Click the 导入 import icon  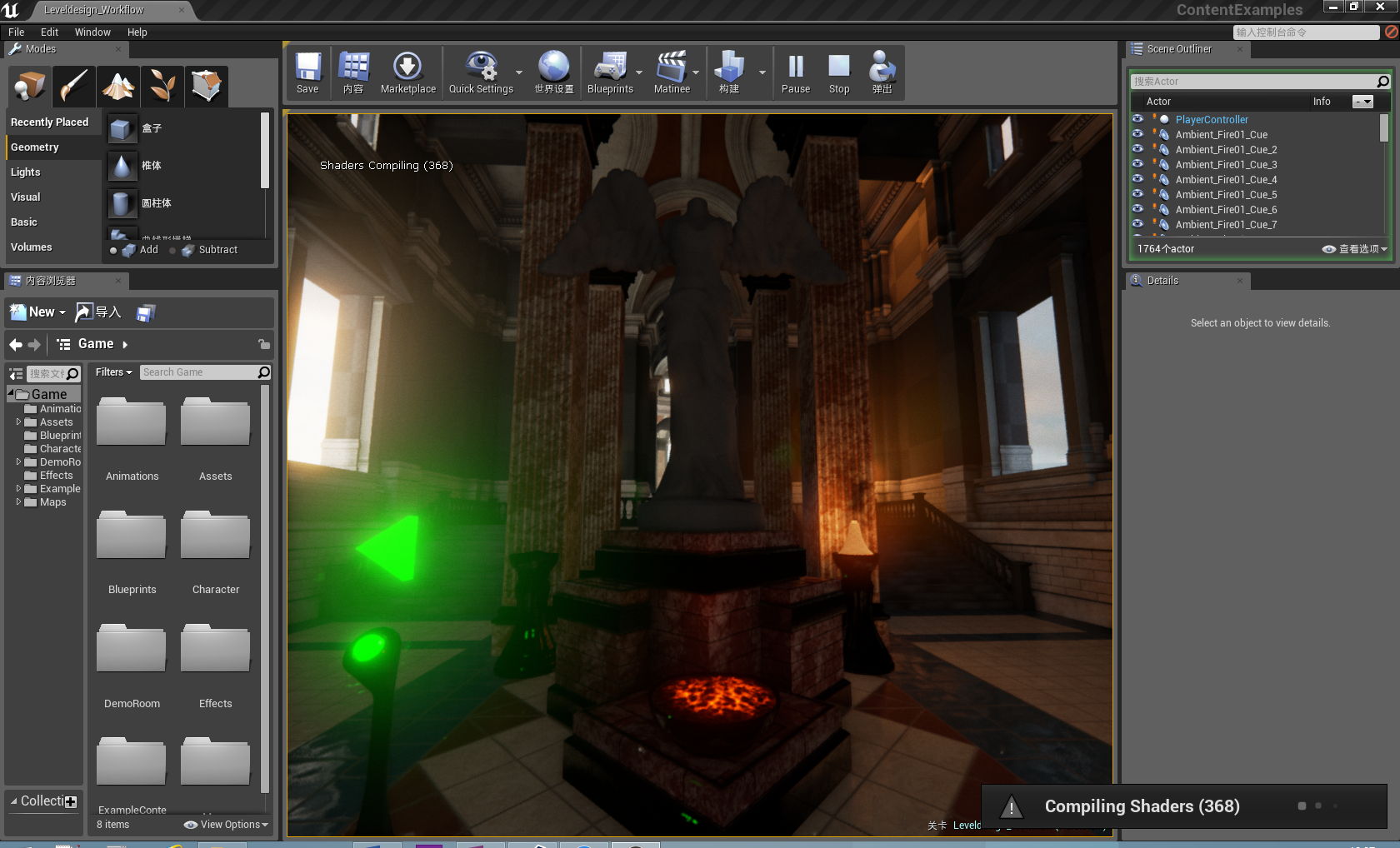coord(98,312)
